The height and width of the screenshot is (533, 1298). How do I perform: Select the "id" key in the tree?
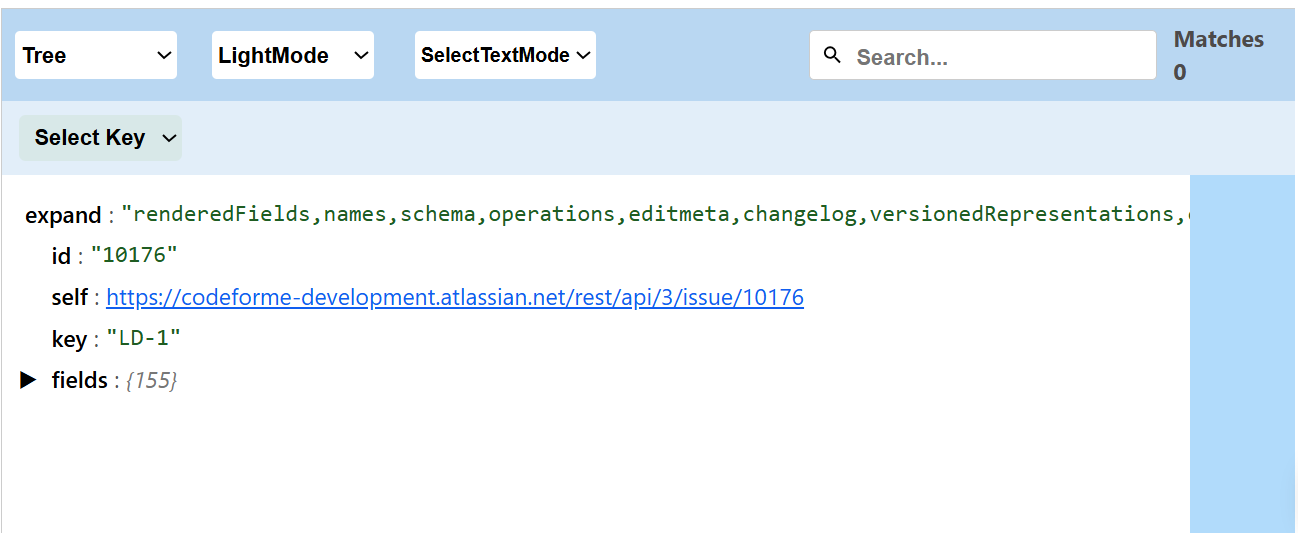61,257
